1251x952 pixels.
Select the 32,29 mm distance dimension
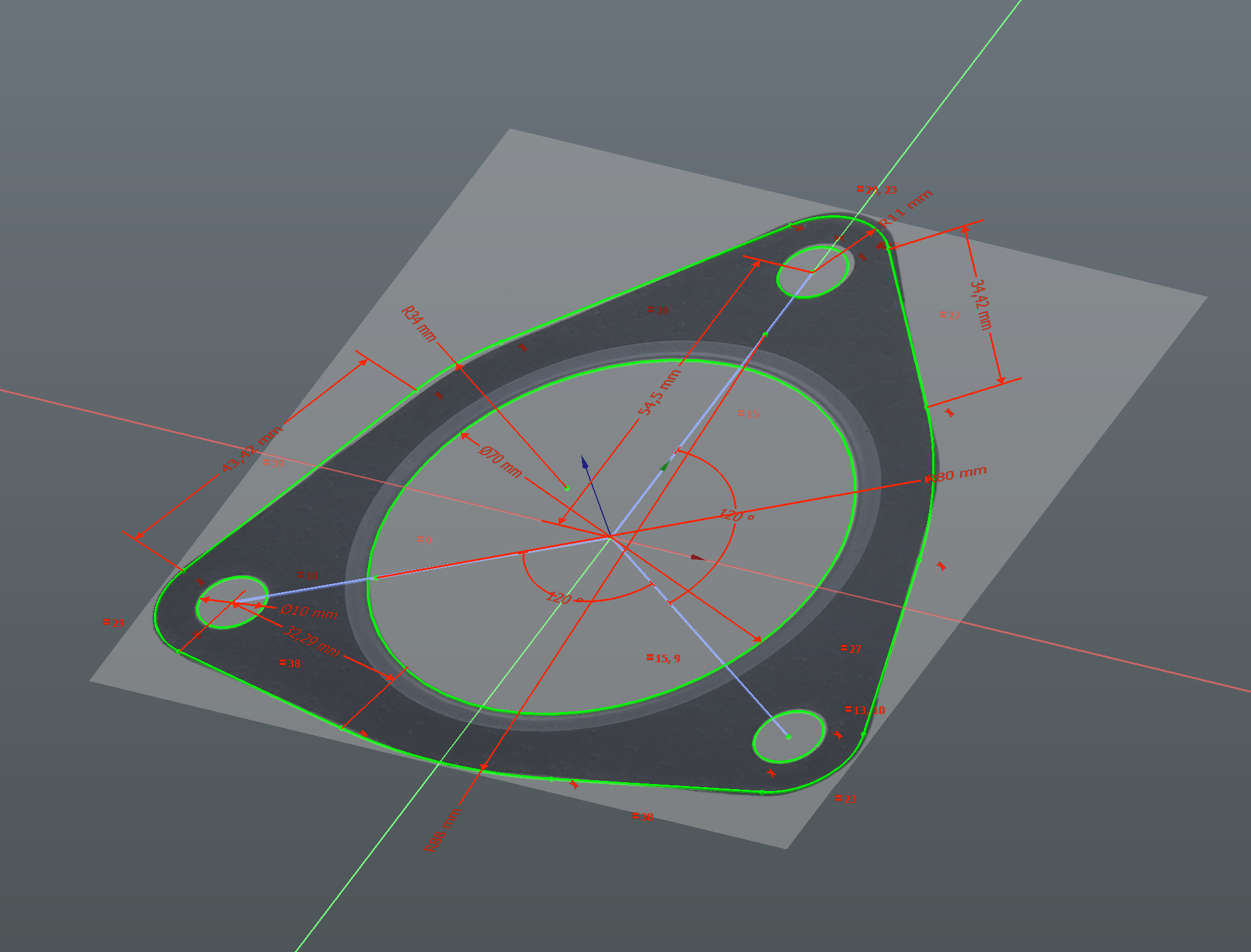(311, 642)
